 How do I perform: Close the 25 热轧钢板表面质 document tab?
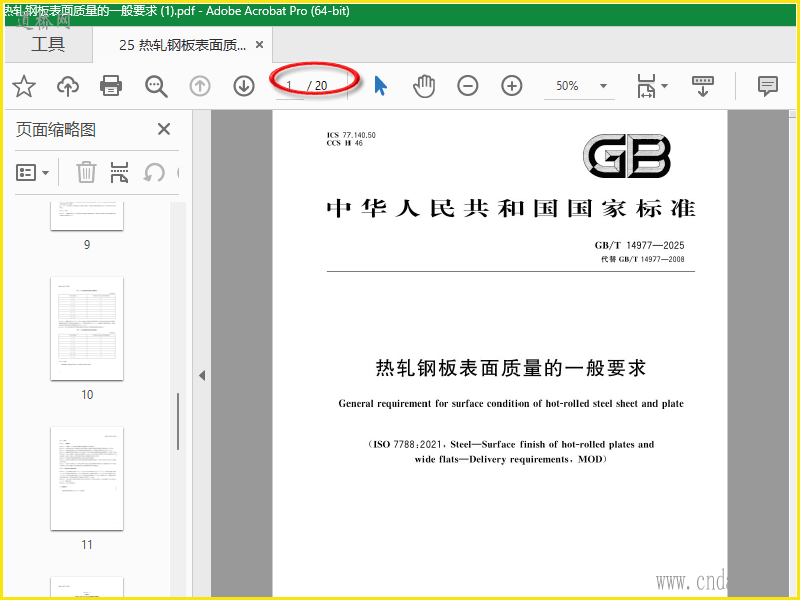(259, 45)
